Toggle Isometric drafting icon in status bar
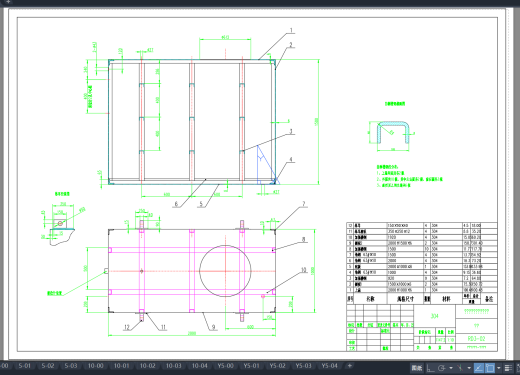This screenshot has width=520, height=375. 460,368
